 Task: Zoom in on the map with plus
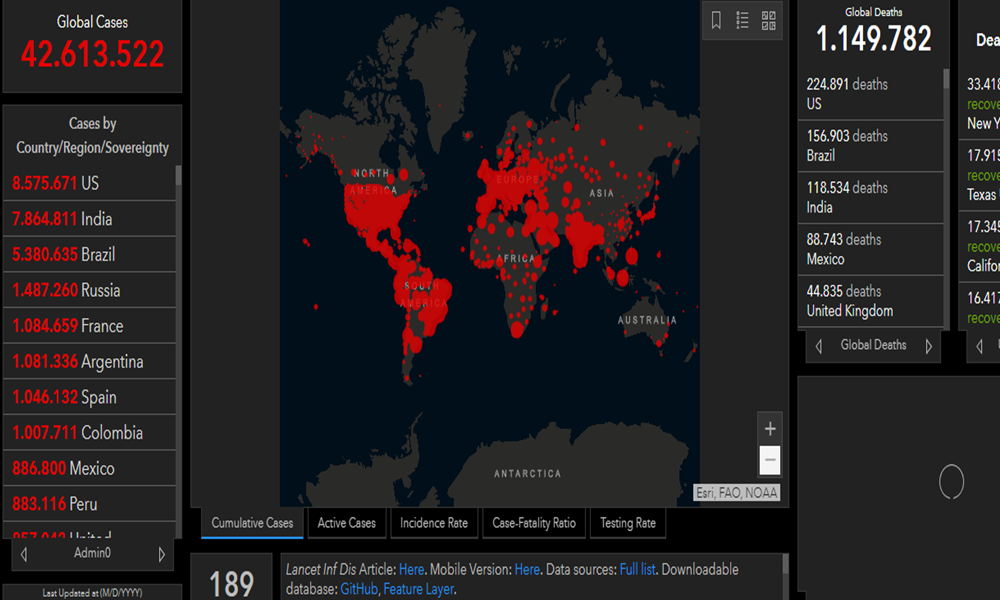coord(770,429)
